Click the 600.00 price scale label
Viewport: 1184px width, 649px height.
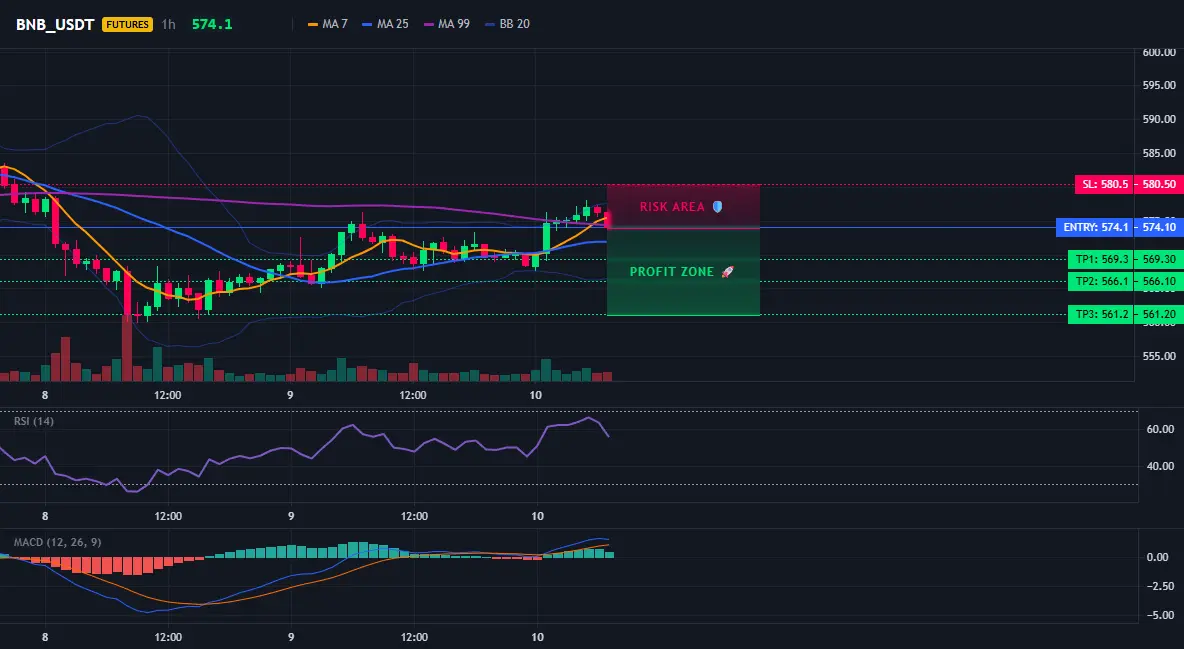tap(1159, 52)
